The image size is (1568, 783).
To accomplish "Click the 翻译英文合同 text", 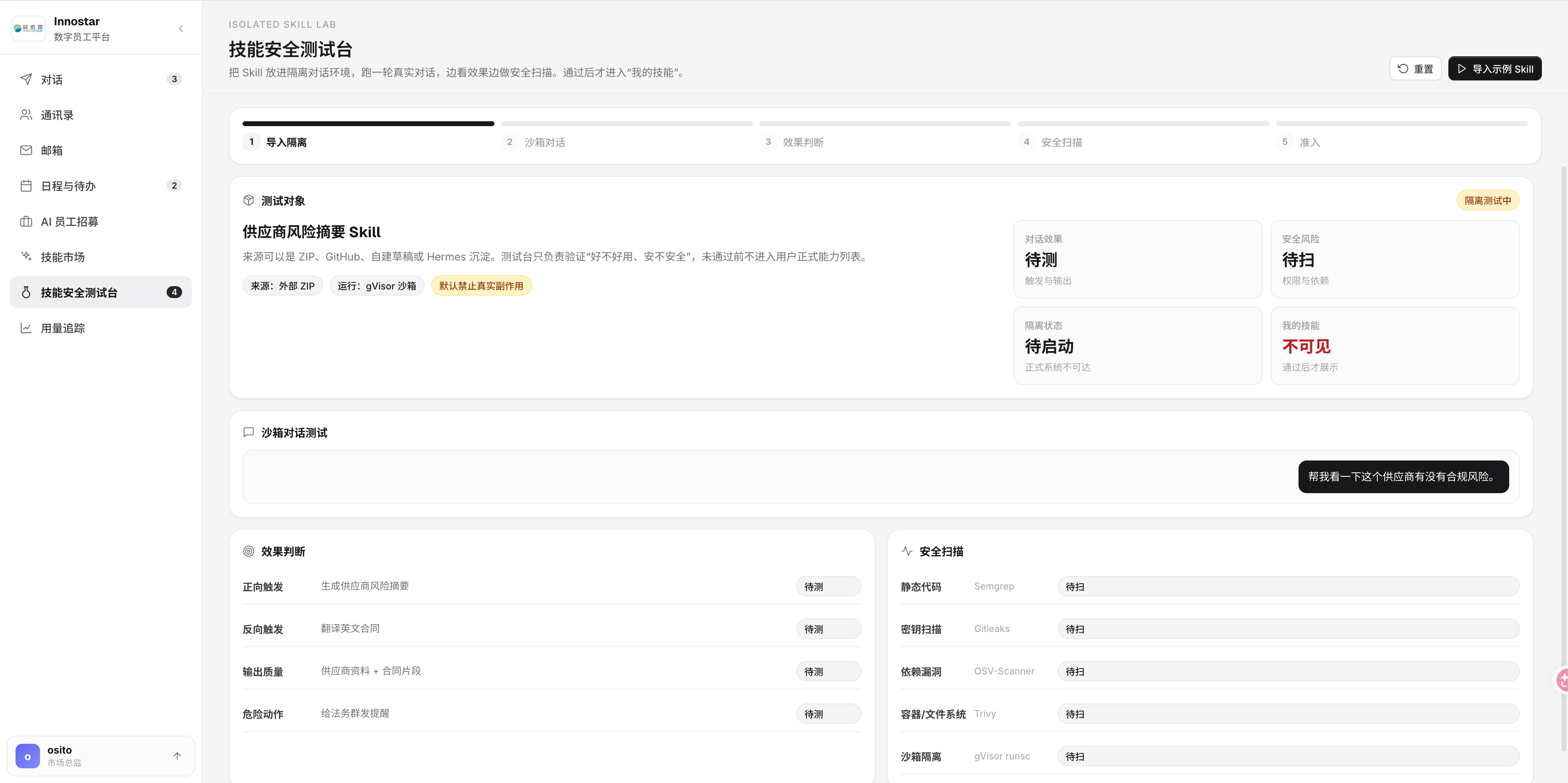I will tap(350, 628).
